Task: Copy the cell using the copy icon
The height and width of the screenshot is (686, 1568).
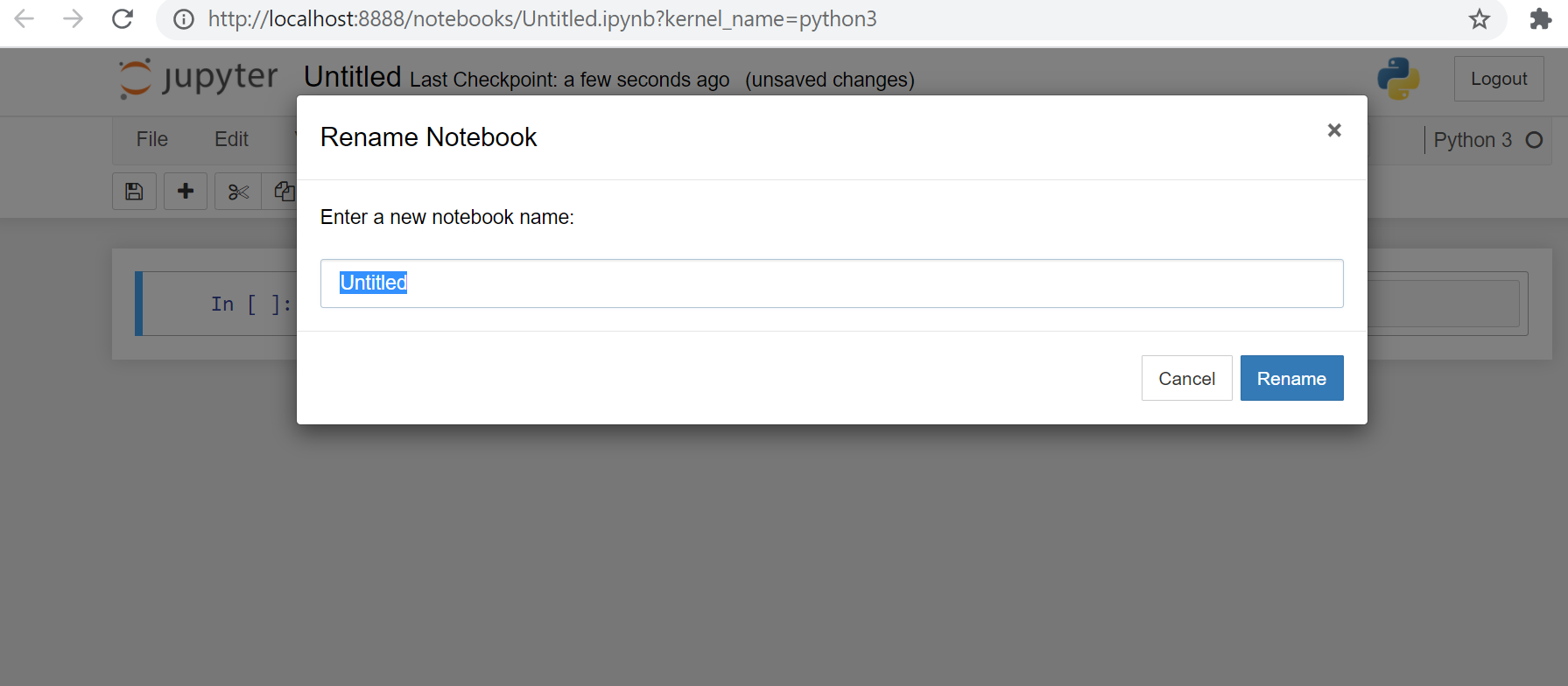Action: [282, 192]
